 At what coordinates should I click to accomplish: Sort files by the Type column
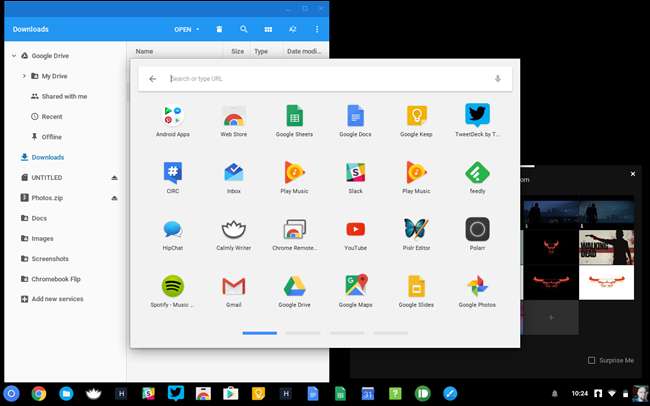[261, 51]
